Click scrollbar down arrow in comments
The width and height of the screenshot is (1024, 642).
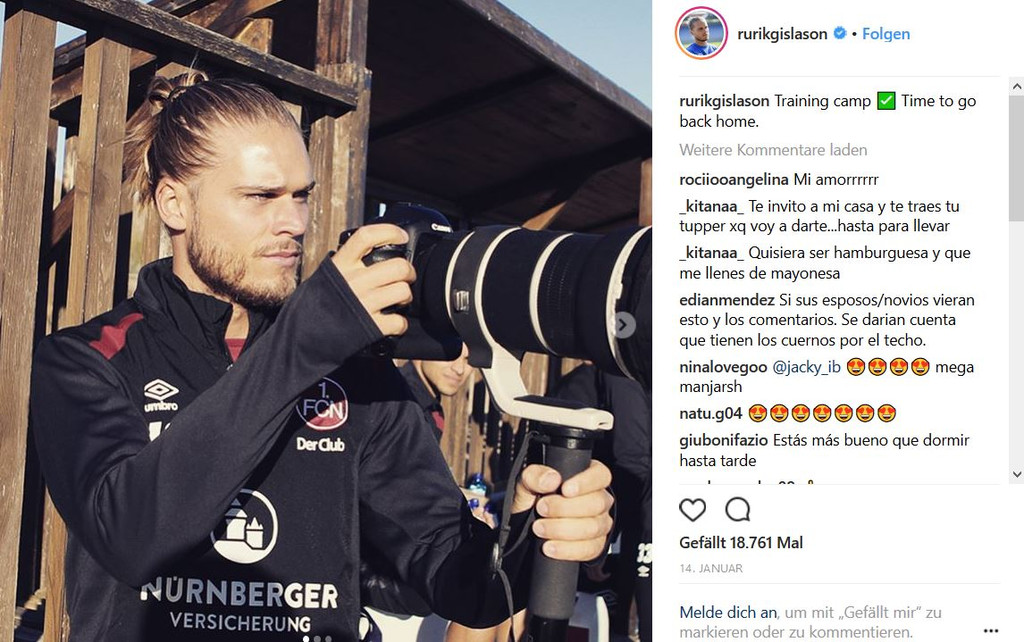(x=1016, y=474)
